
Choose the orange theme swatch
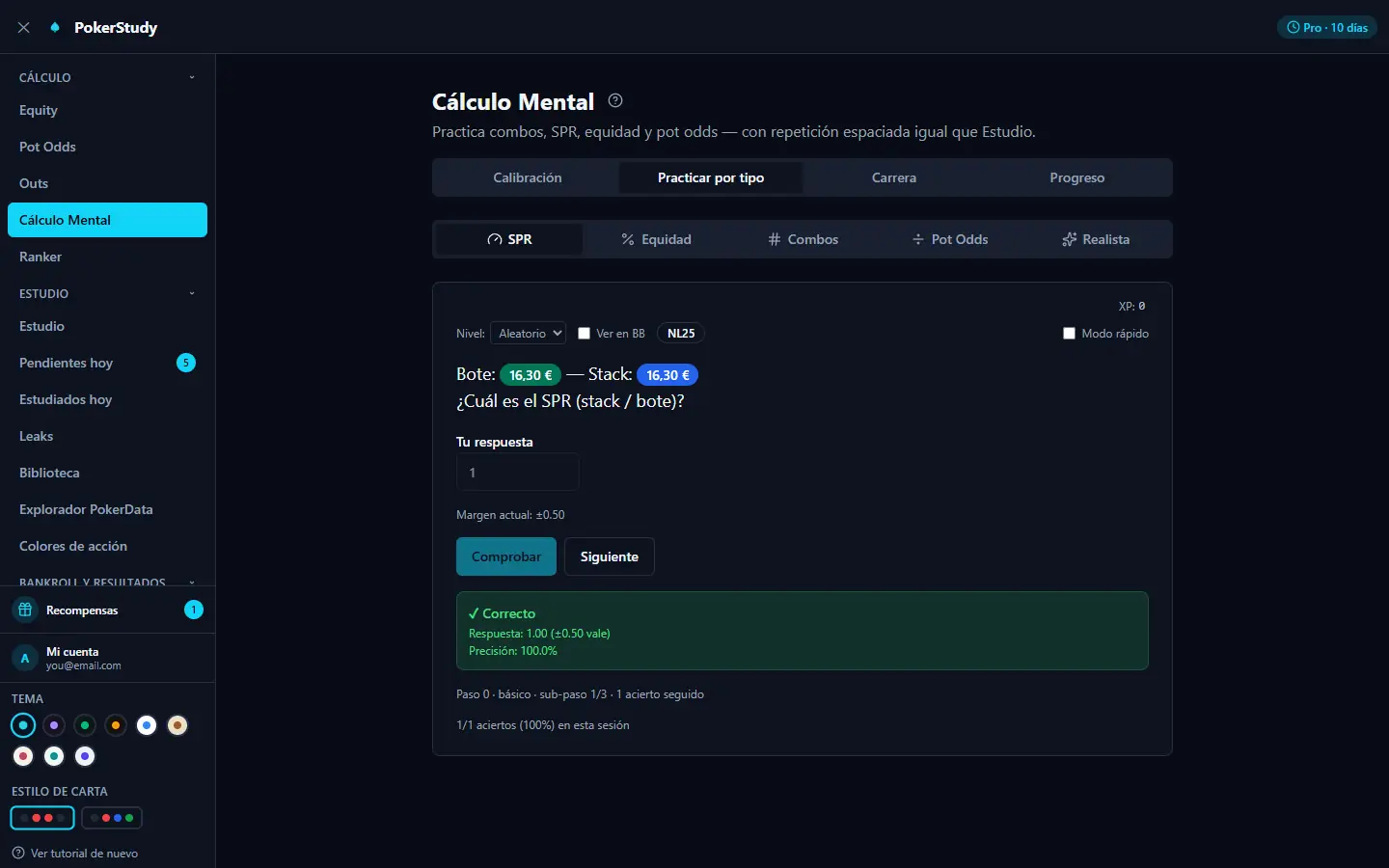click(116, 725)
